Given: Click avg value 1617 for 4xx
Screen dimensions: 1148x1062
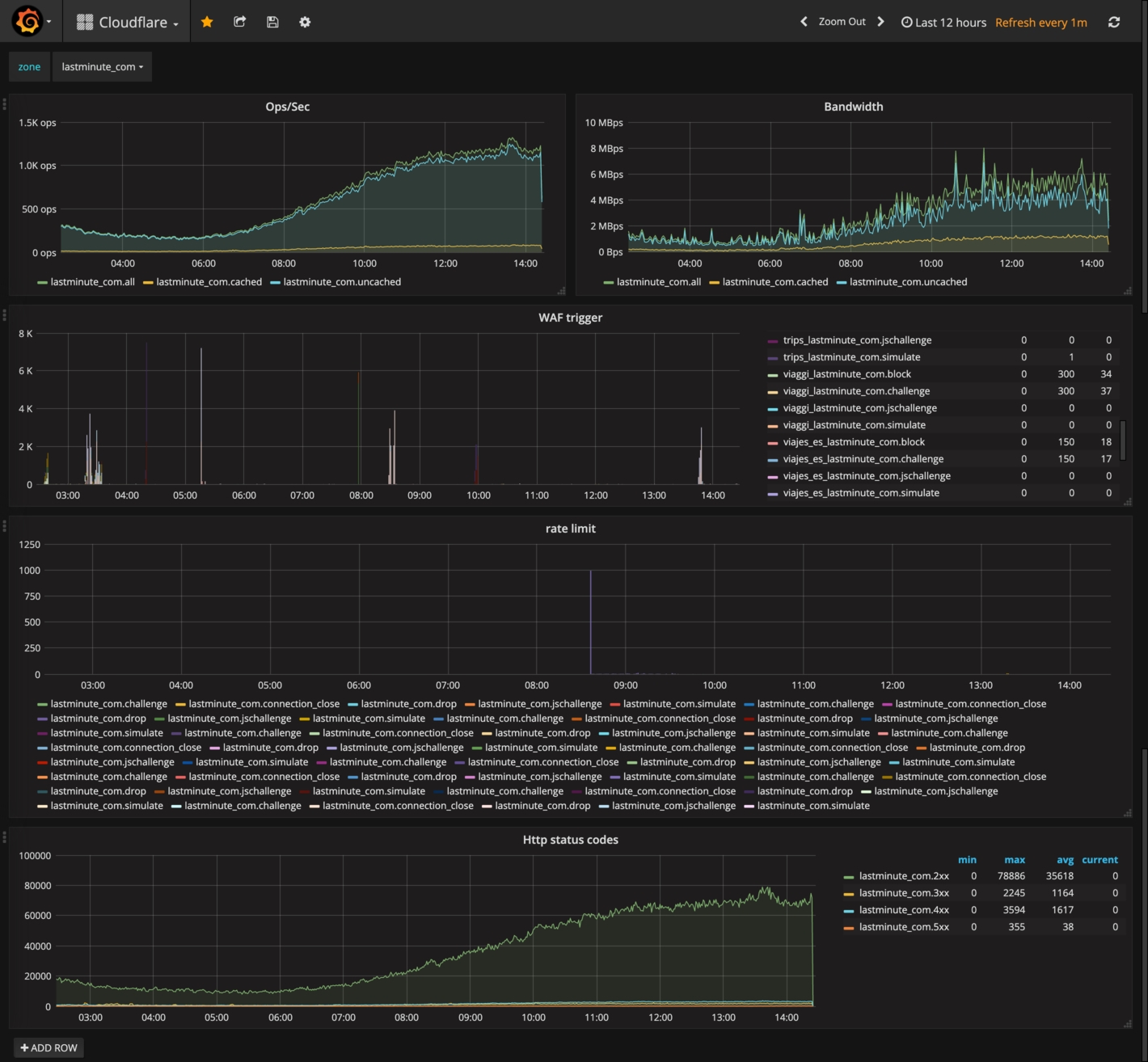Looking at the screenshot, I should 1062,910.
